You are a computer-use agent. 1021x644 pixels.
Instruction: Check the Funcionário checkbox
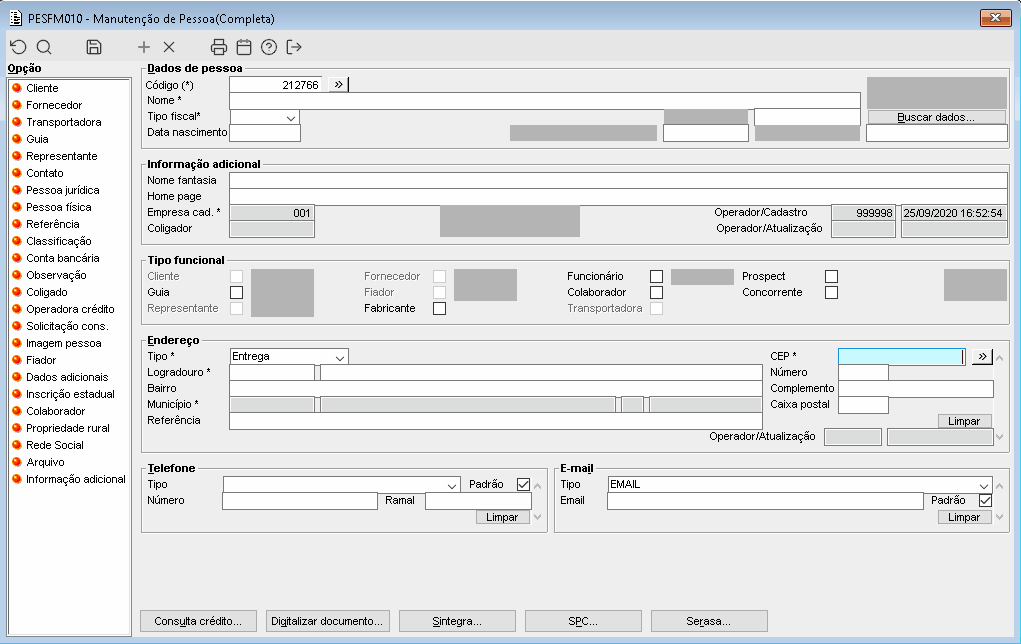656,276
